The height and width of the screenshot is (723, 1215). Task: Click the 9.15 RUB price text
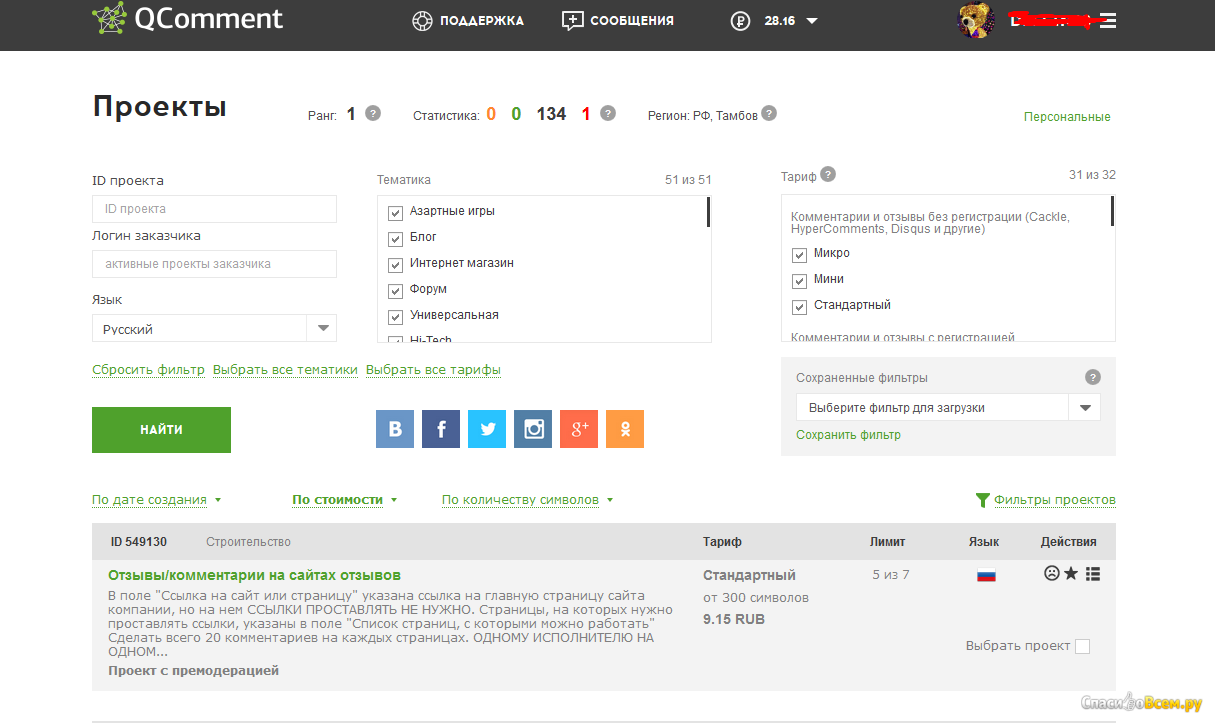[733, 619]
